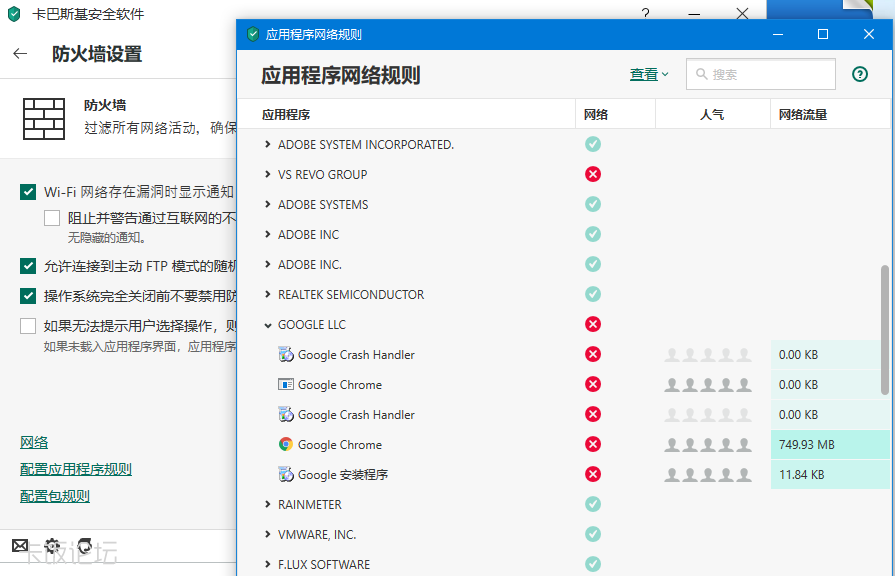Maximize the 应用程序网络规则 window
895x576 pixels.
point(823,34)
